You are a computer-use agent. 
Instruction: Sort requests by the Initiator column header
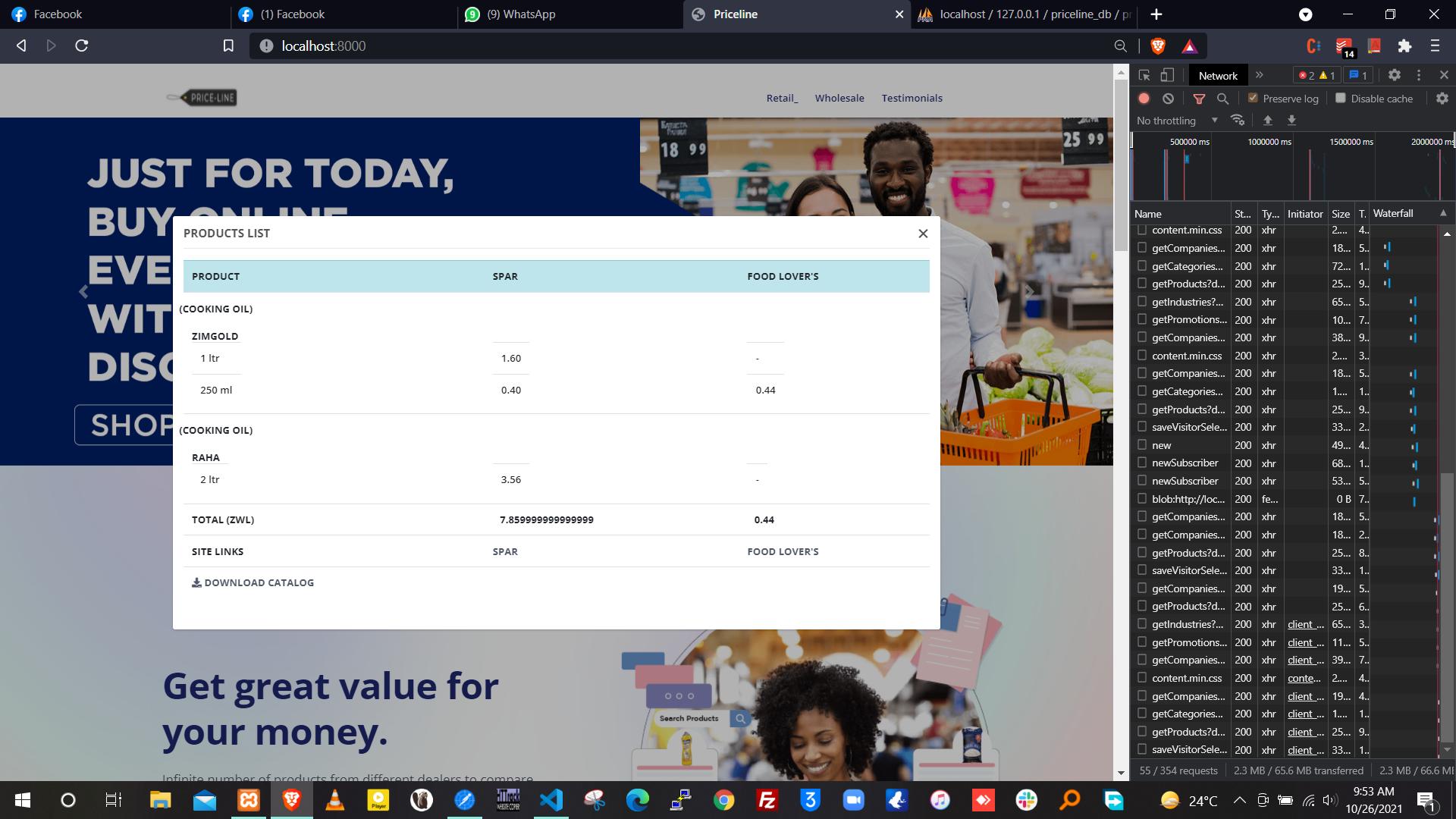click(x=1304, y=213)
